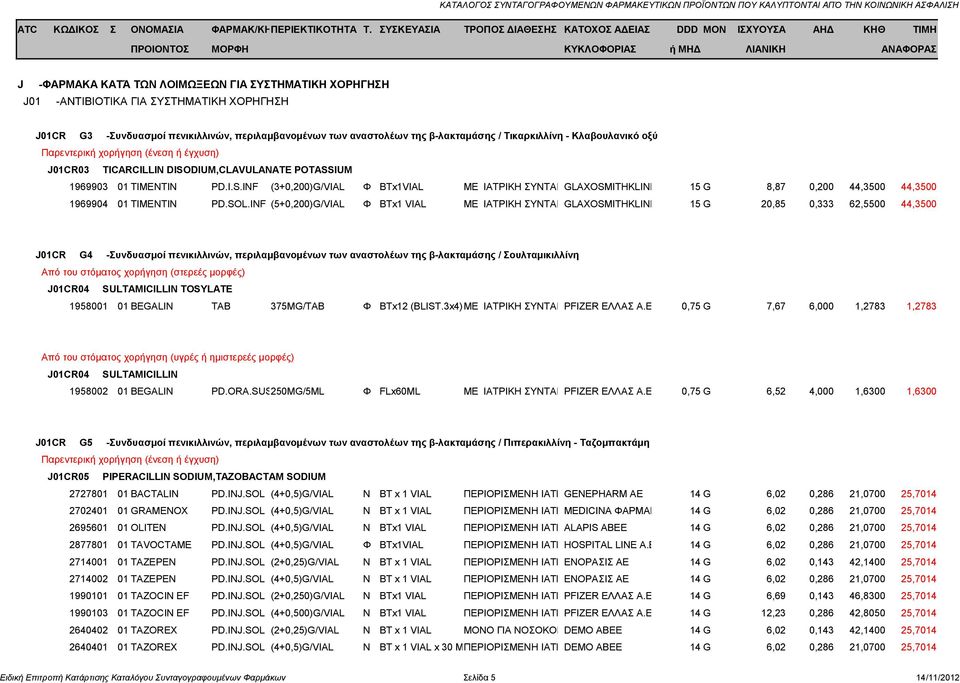Image resolution: width=960 pixels, height=683 pixels.
Task: Click the red υγρές ή ημιστερεές route heading
Action: click(167, 357)
